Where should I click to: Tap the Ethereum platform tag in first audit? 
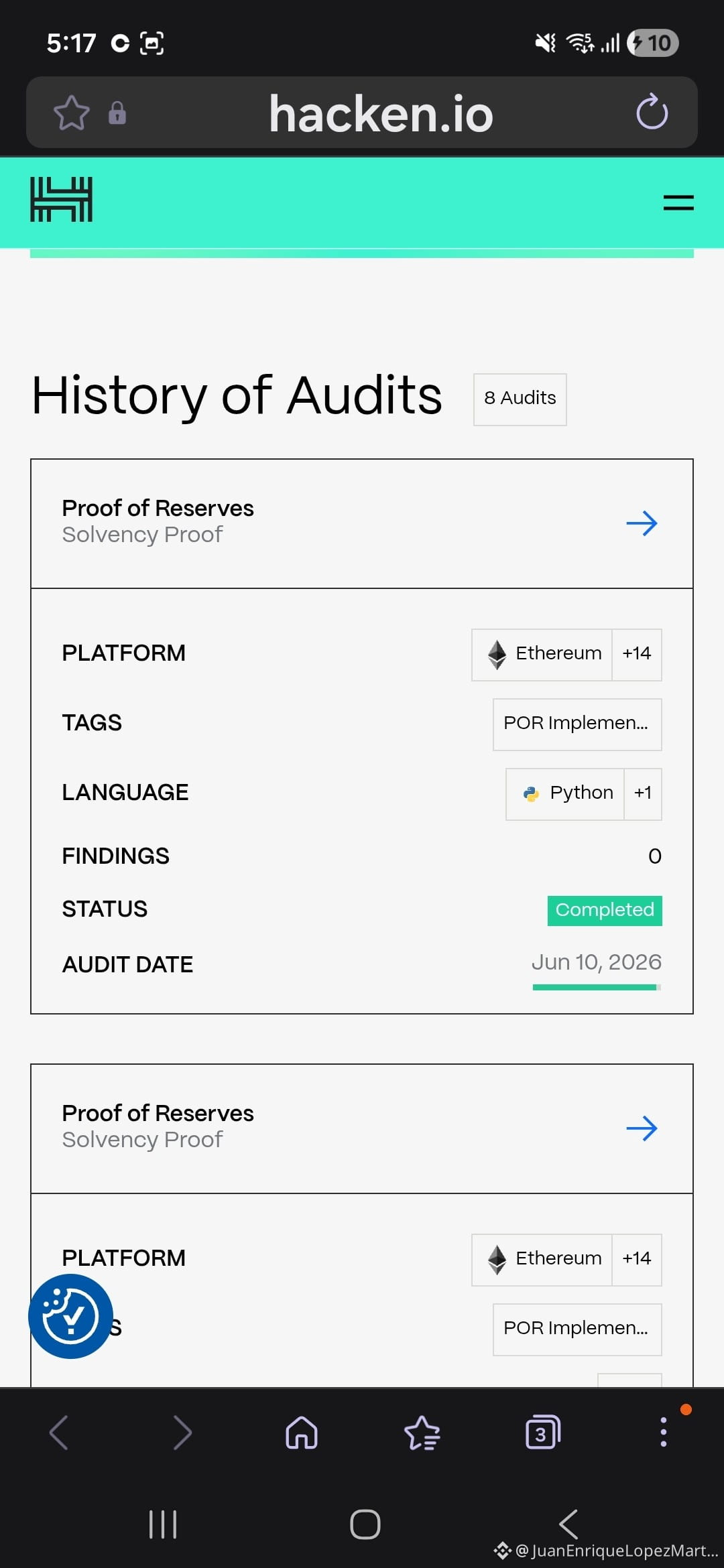point(542,654)
